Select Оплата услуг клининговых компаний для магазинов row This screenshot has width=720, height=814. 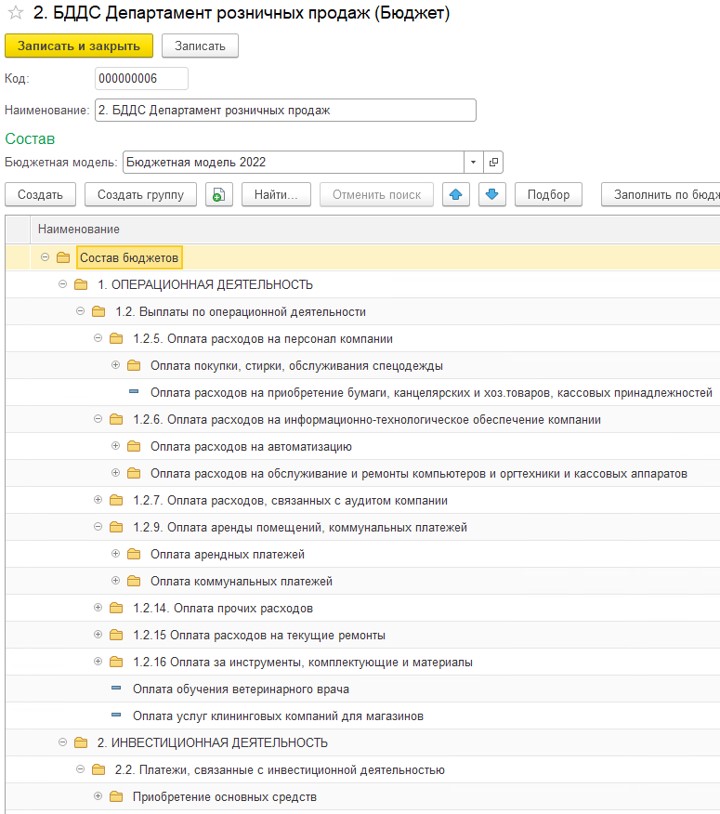(x=362, y=716)
